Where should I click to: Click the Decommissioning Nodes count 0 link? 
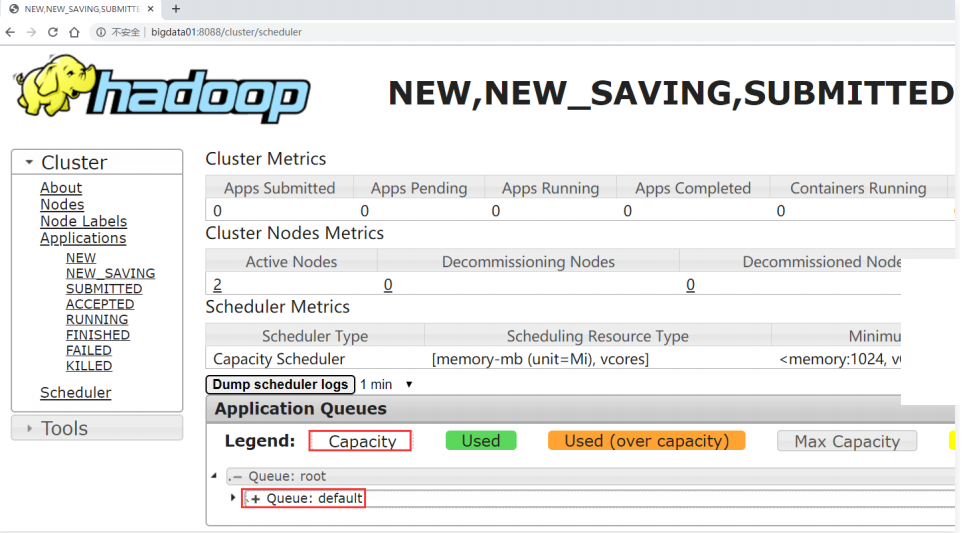coord(388,285)
